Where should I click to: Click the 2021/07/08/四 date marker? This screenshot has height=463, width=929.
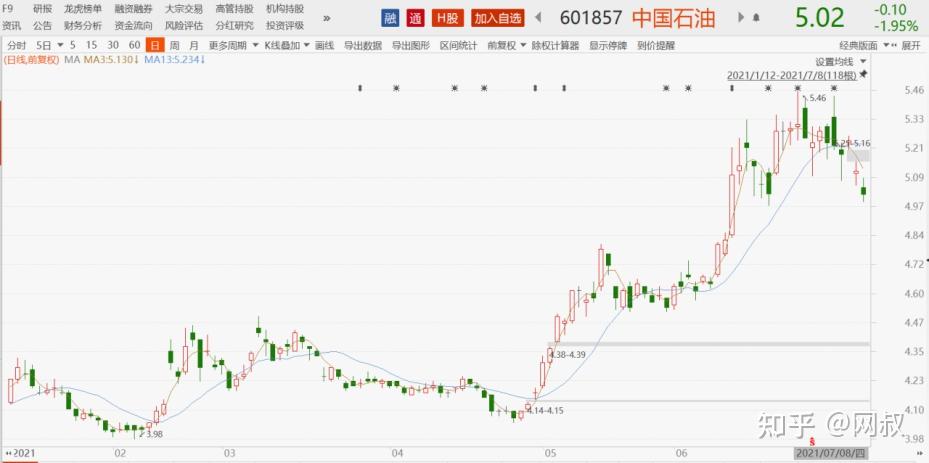829,454
